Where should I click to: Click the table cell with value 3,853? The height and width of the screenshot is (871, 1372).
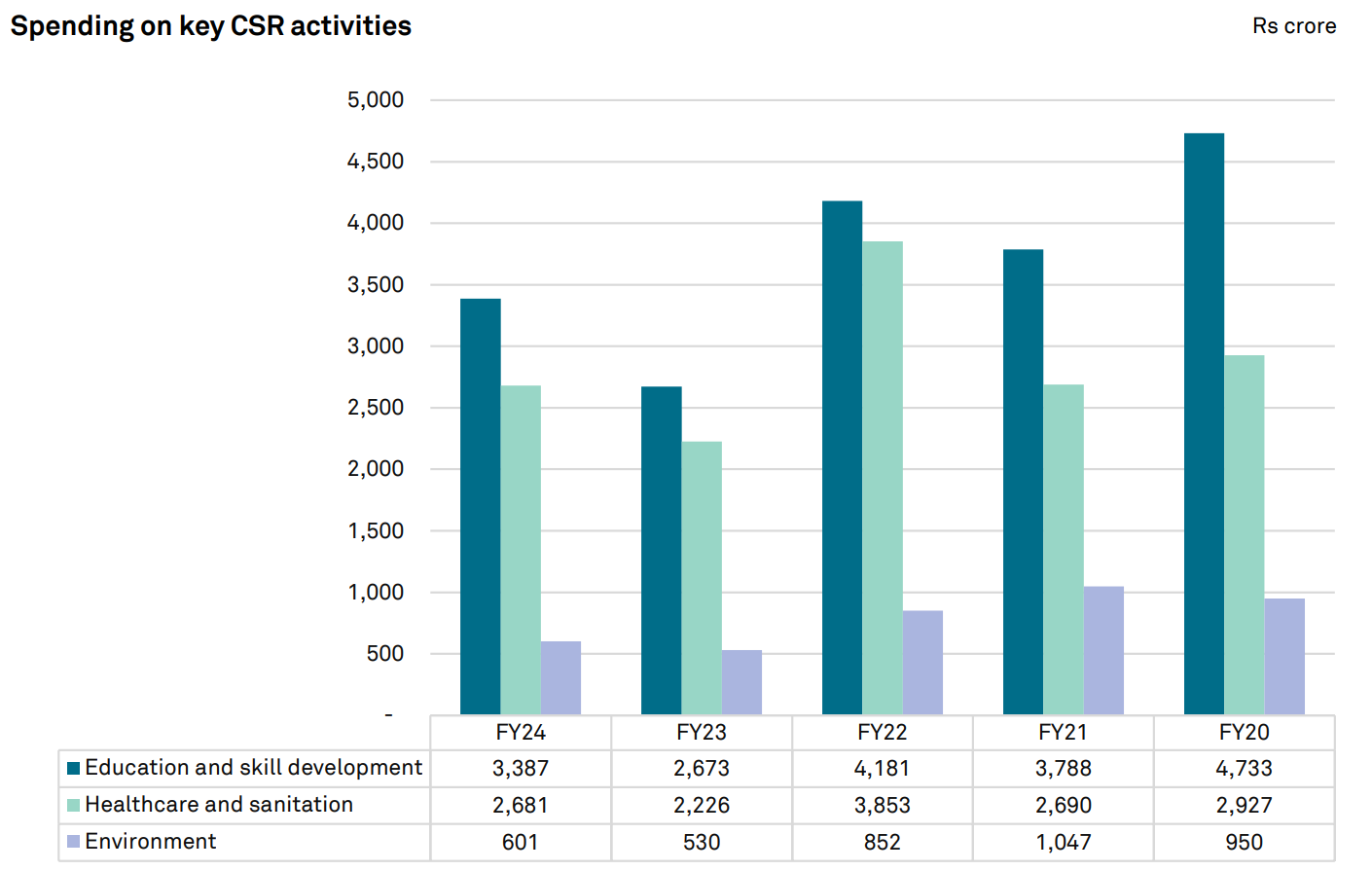(x=883, y=806)
